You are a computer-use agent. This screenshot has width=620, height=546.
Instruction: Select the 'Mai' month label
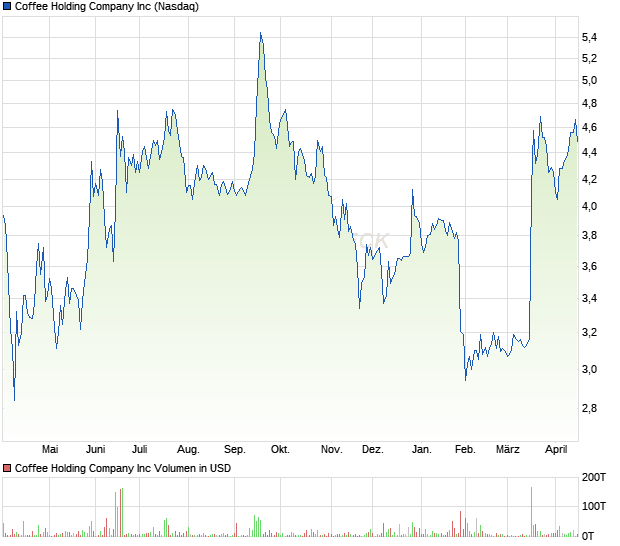click(50, 450)
